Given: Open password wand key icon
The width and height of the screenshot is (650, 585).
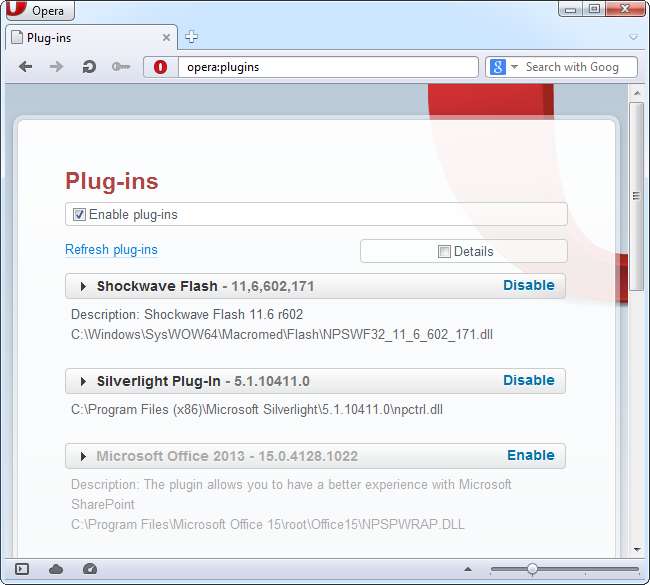Looking at the screenshot, I should click(121, 67).
